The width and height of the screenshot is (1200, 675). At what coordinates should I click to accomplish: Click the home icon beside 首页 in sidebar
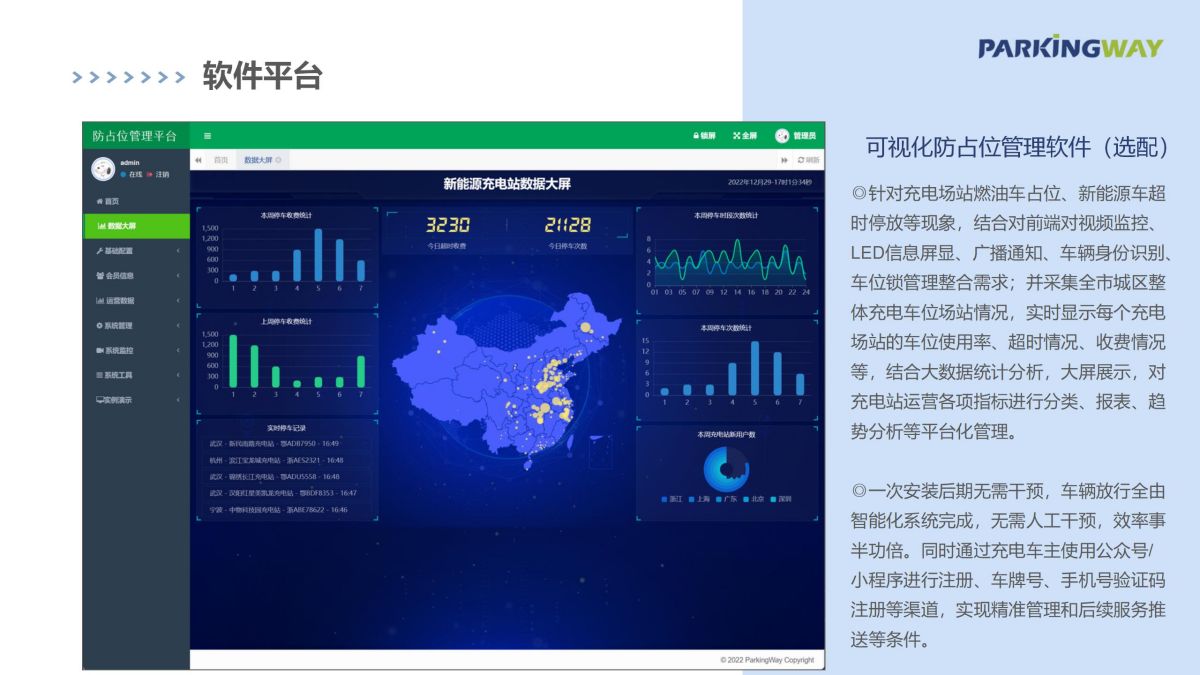coord(99,201)
